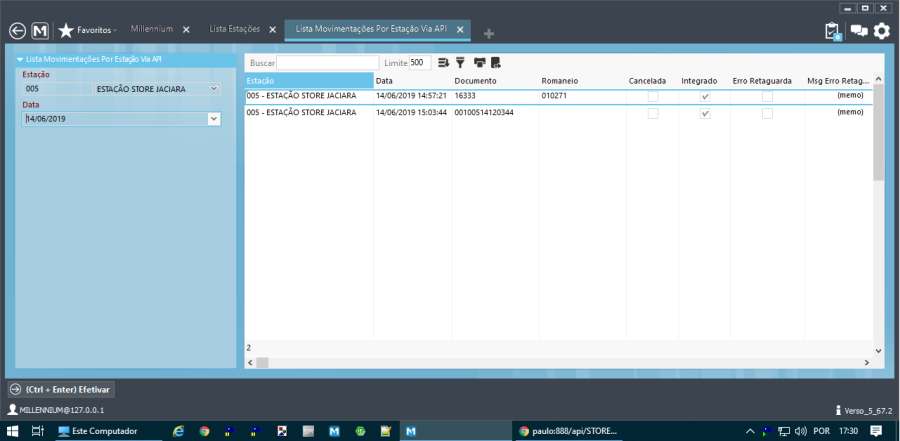The image size is (900, 441).
Task: Toggle Erro Retaguarda checkbox for document 16333
Action: pos(767,96)
